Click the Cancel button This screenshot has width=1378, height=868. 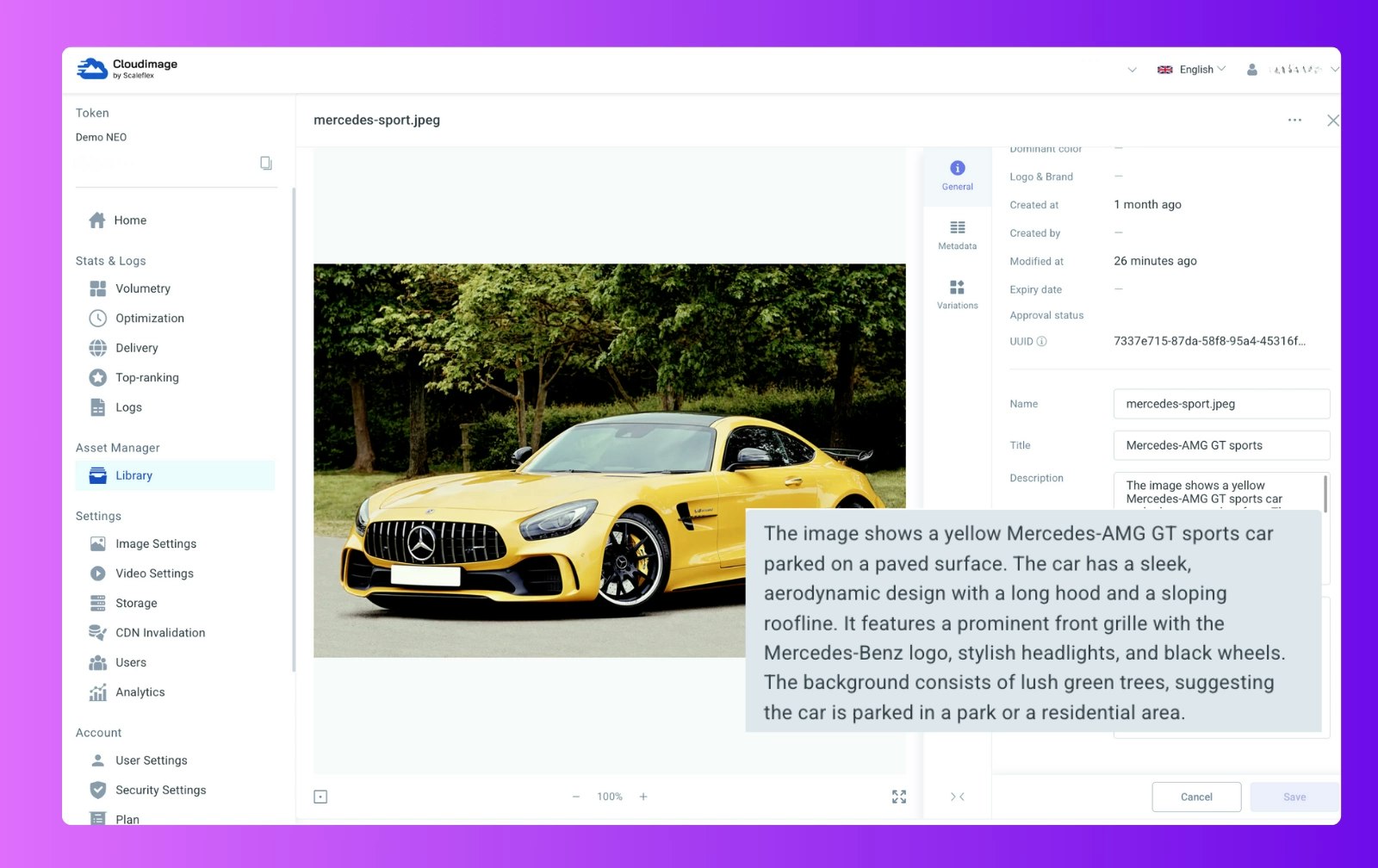point(1196,797)
